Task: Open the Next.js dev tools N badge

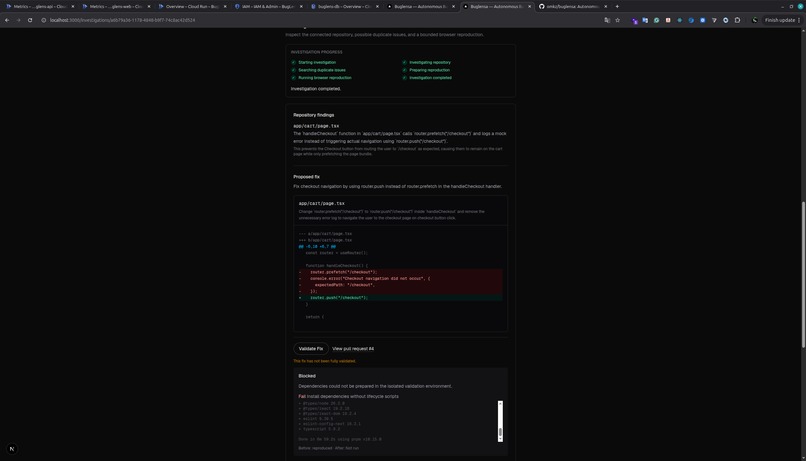Action: coord(12,449)
